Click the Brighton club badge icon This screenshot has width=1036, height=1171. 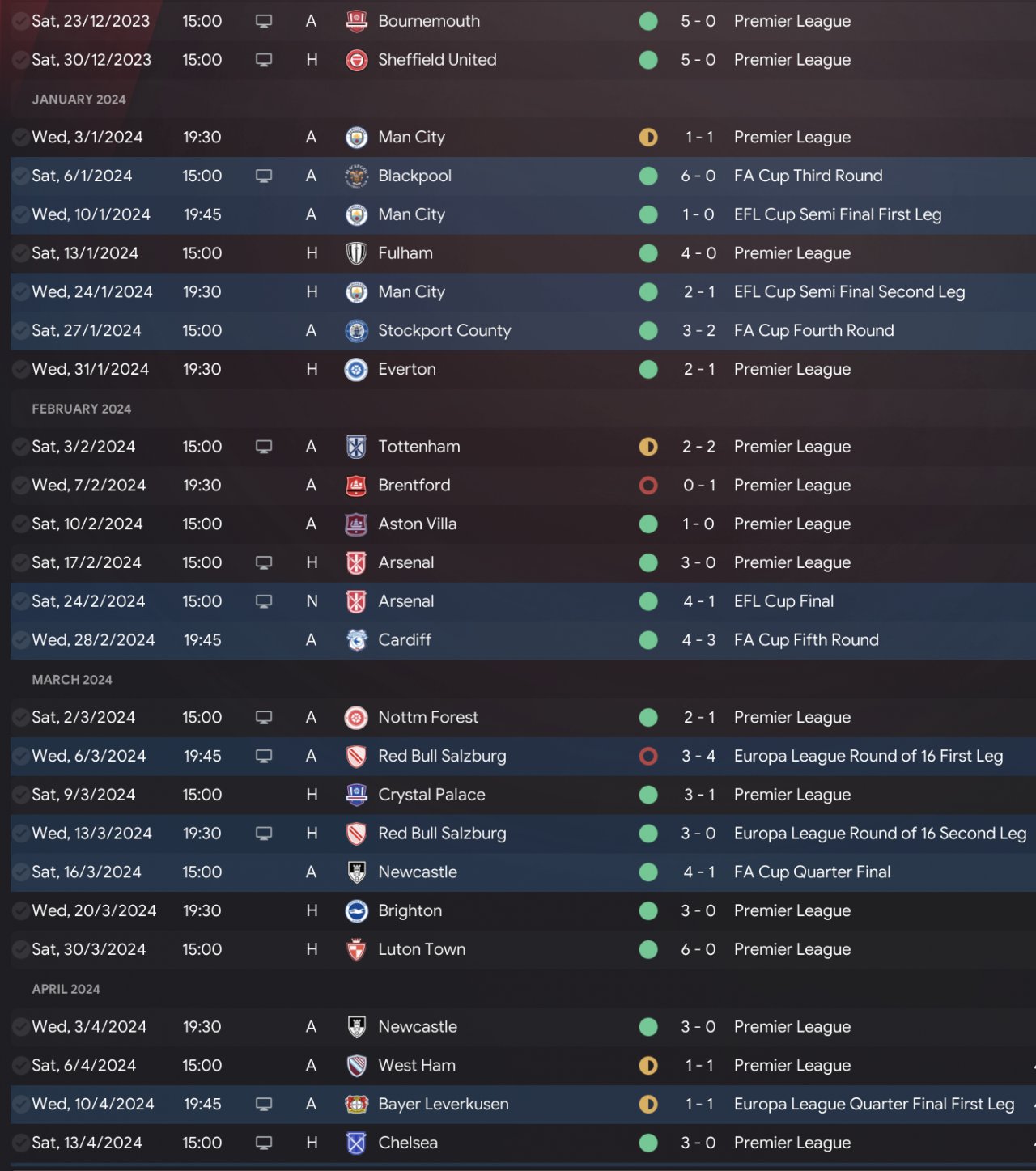pyautogui.click(x=356, y=910)
